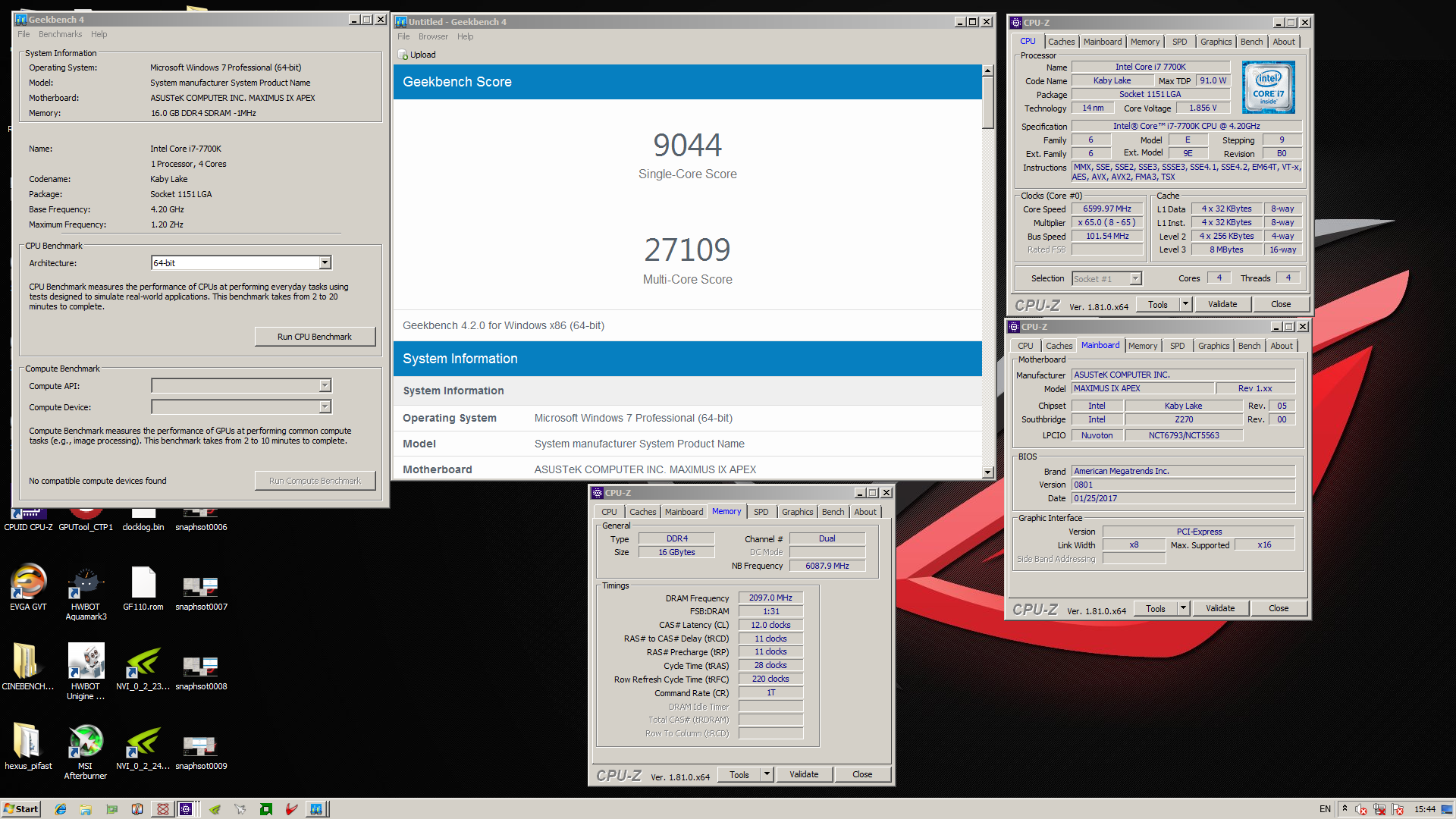Open the Socket #1 Selection dropdown
Image resolution: width=1456 pixels, height=819 pixels.
1135,278
